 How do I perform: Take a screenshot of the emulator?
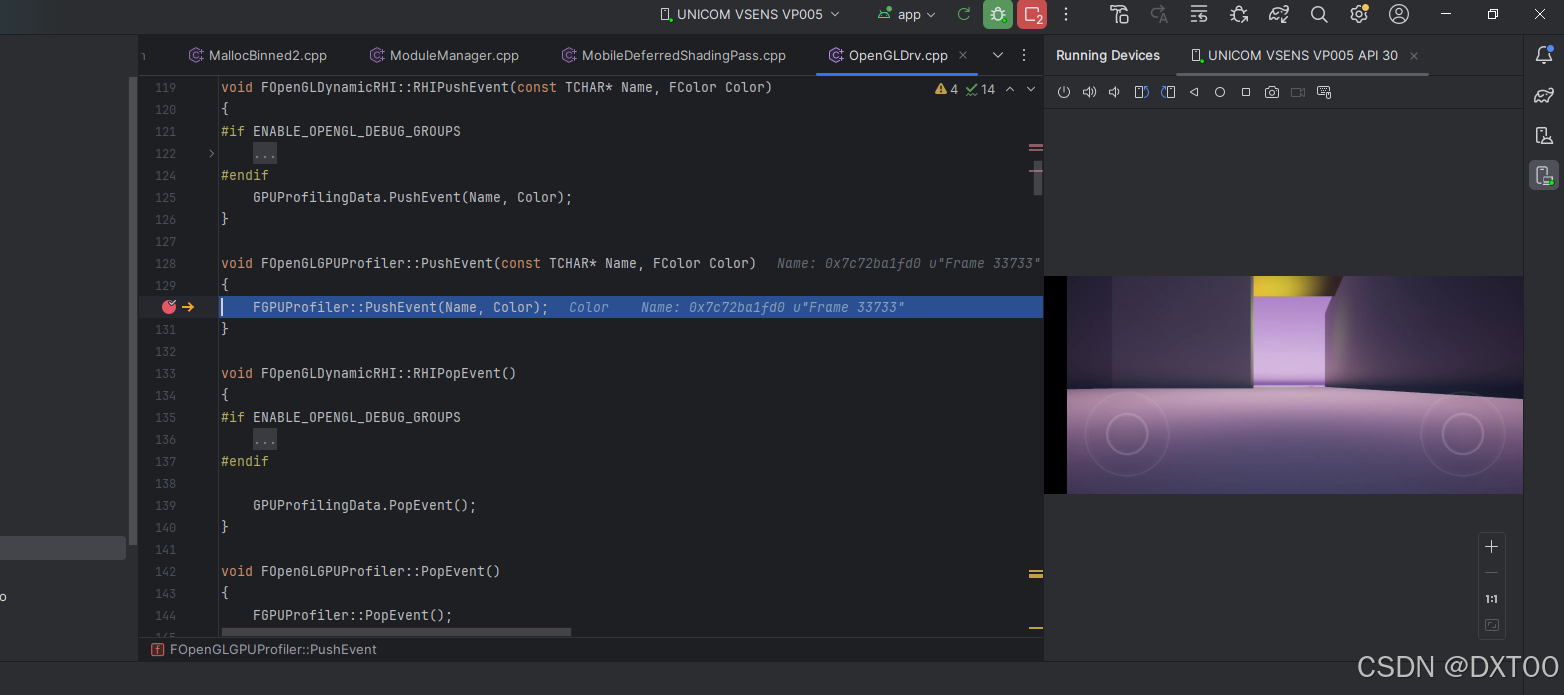pos(1271,91)
